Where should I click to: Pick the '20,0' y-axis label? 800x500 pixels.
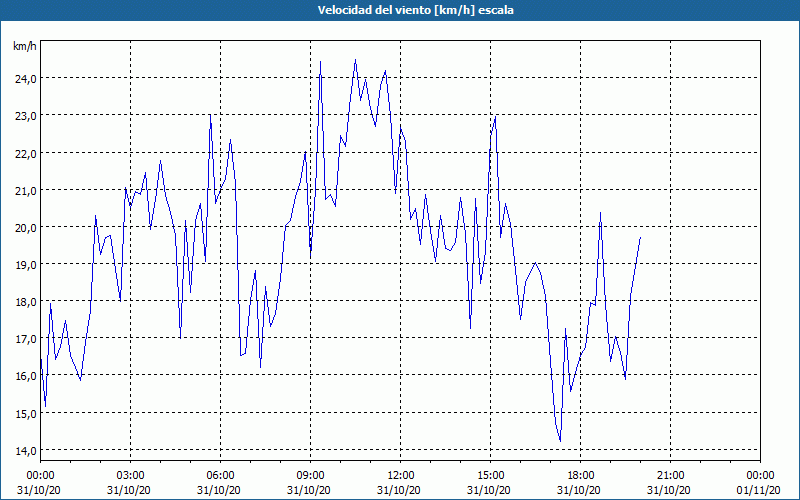(x=26, y=228)
